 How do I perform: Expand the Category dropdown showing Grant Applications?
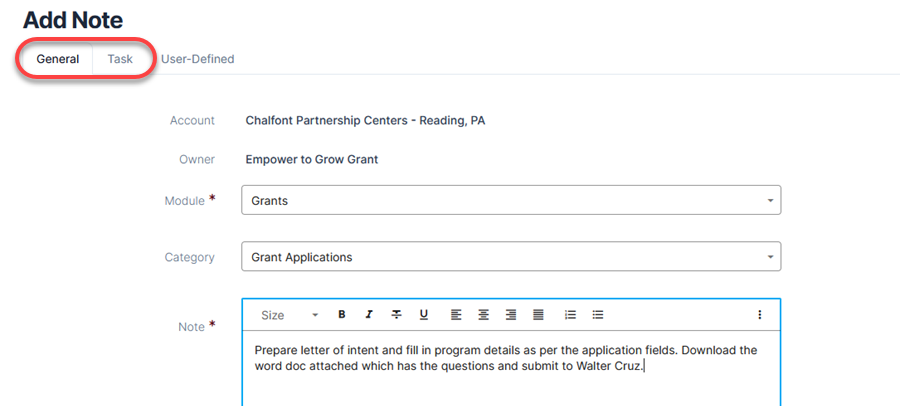pyautogui.click(x=511, y=257)
